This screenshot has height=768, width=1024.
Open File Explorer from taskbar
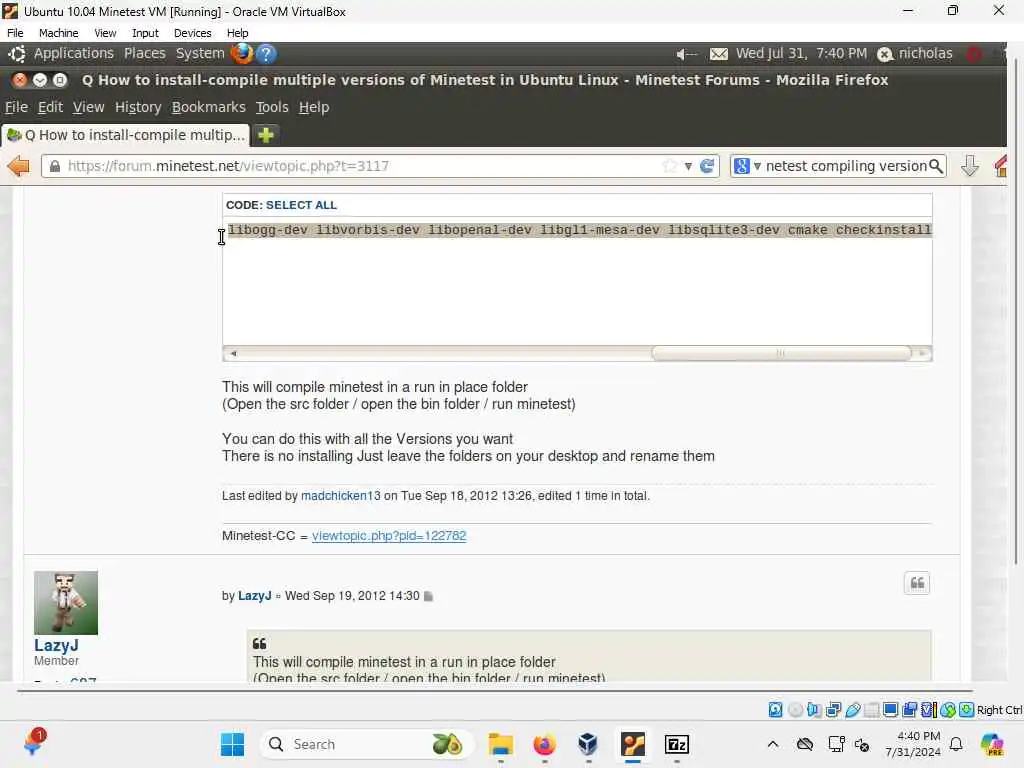pyautogui.click(x=501, y=744)
